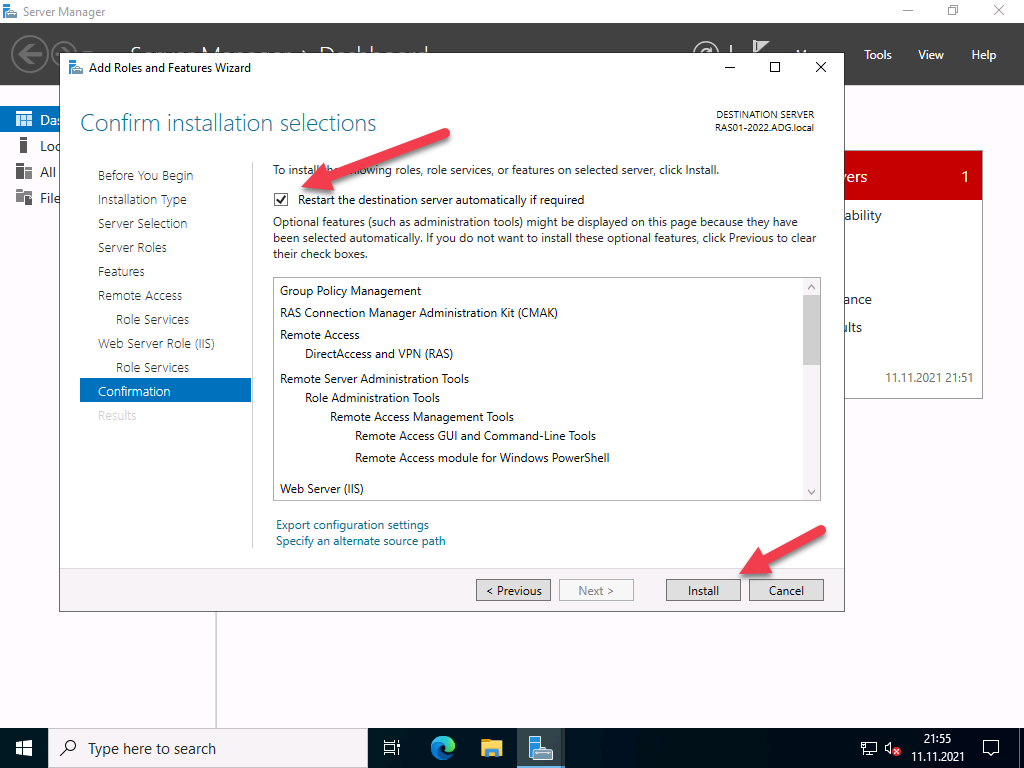Open Dashboard icon in Server Manager sidebar
The width and height of the screenshot is (1024, 768).
pos(24,119)
